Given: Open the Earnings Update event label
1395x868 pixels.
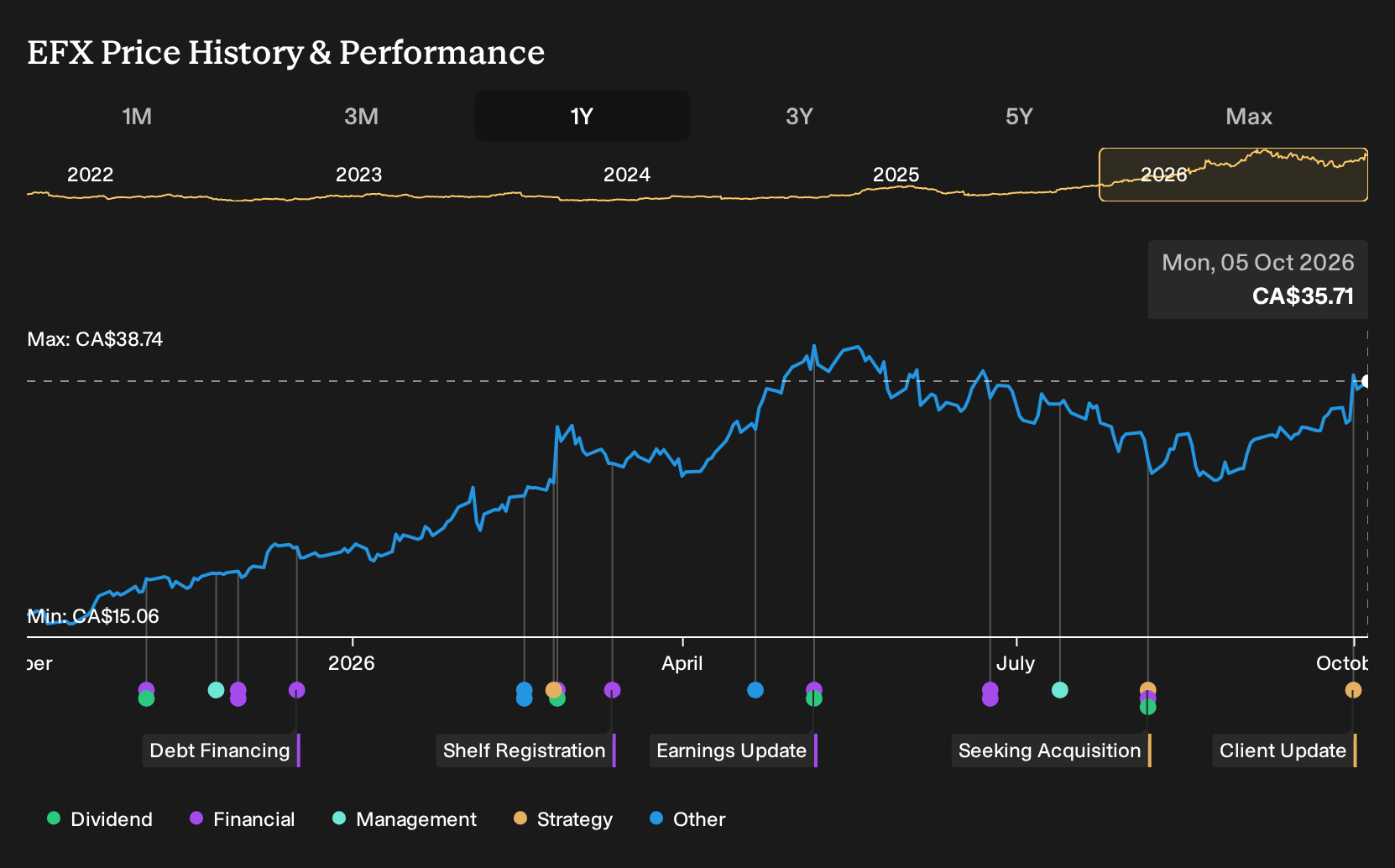Looking at the screenshot, I should pos(733,750).
